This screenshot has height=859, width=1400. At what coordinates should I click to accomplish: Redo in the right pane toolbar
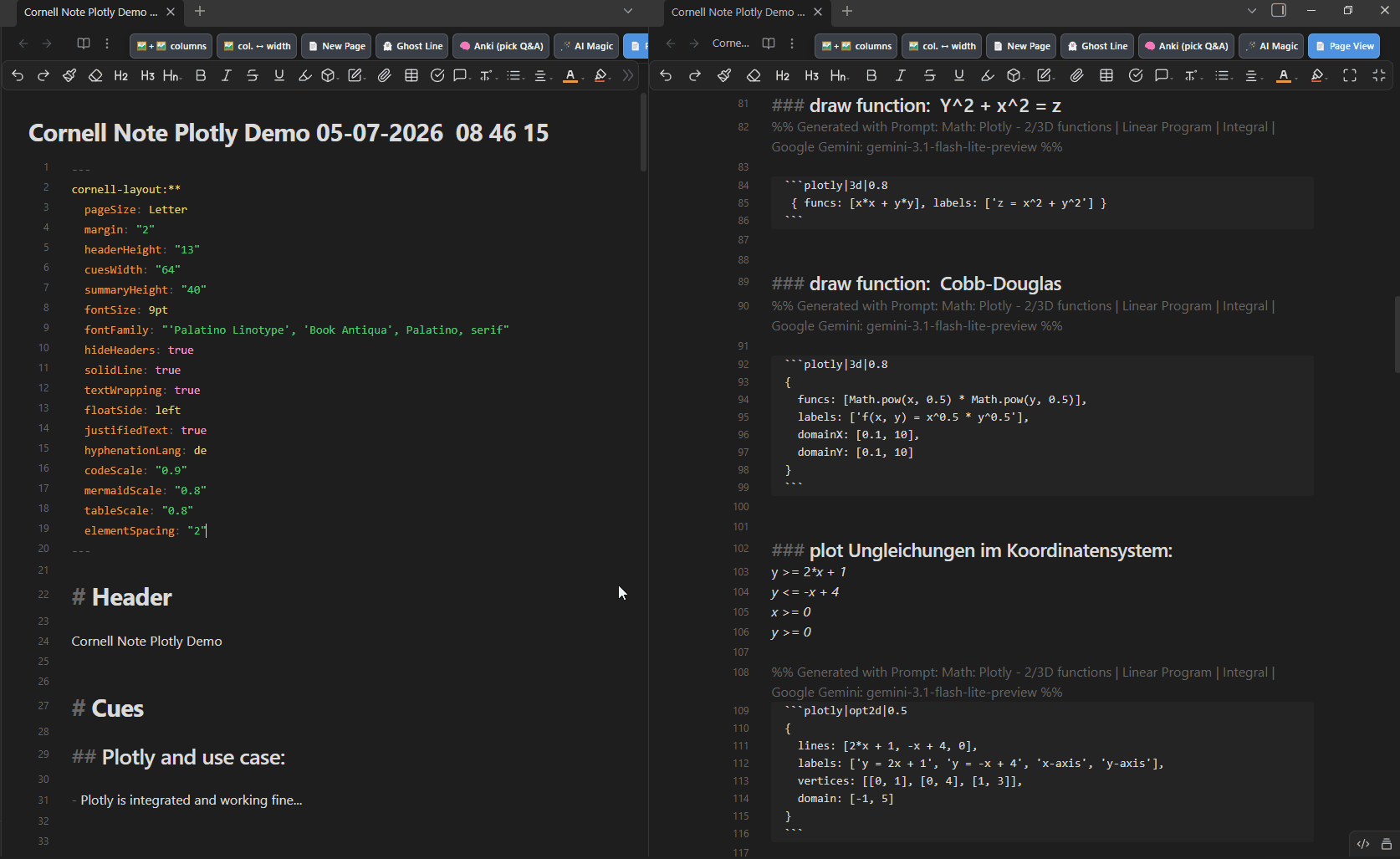[695, 76]
